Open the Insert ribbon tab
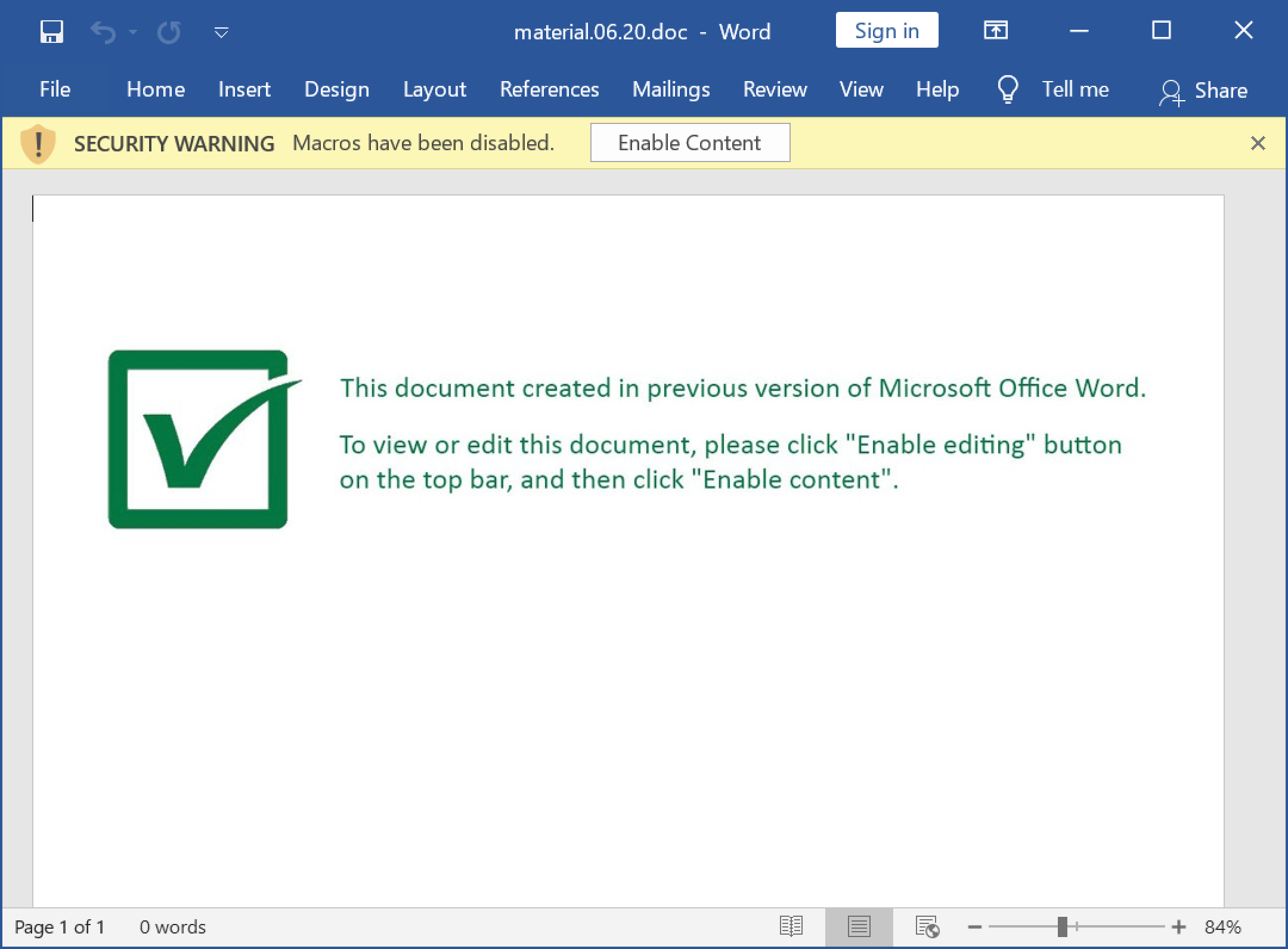1288x949 pixels. [244, 89]
